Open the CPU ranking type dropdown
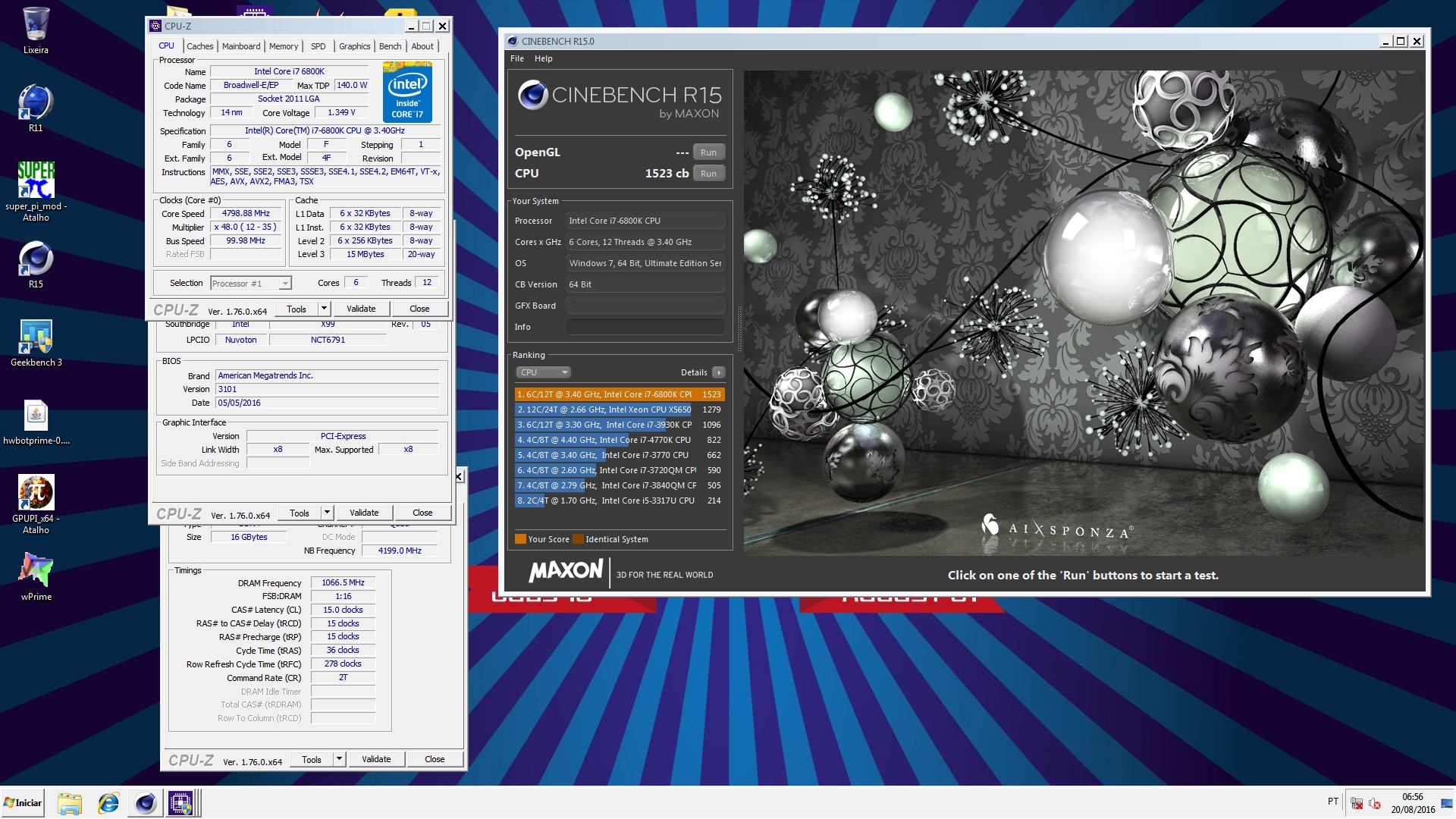The width and height of the screenshot is (1456, 819). [543, 372]
